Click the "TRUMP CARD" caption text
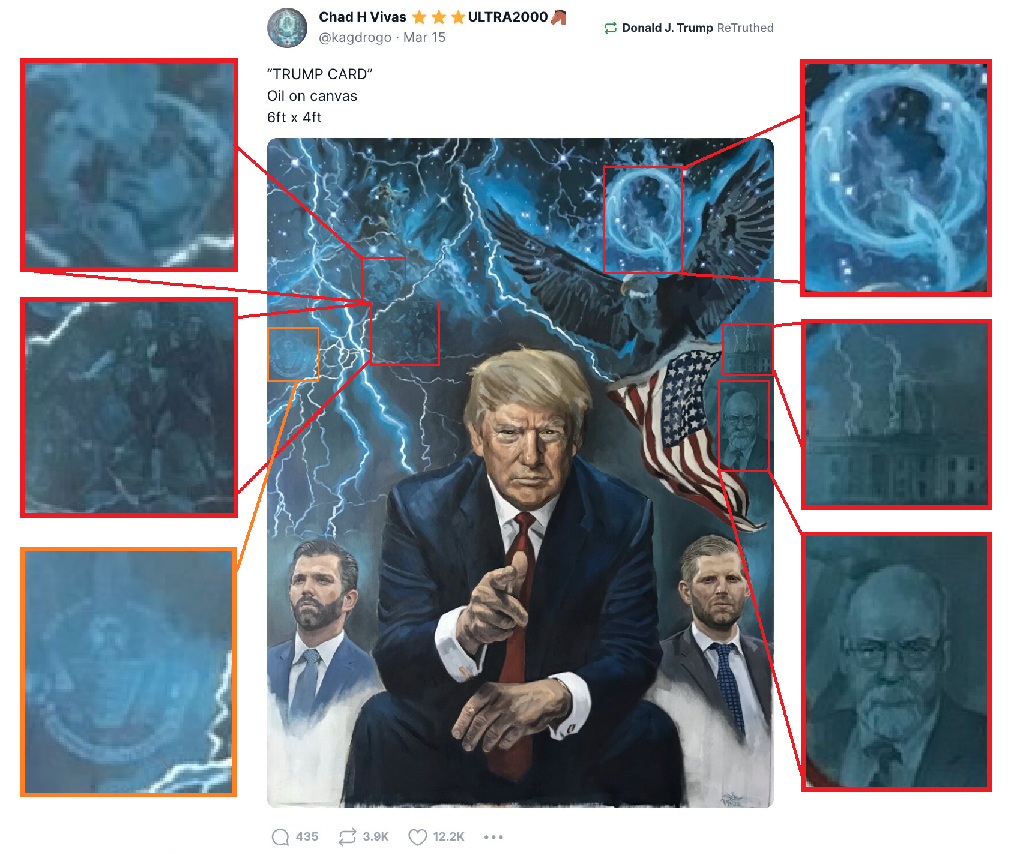Viewport: 1012px width, 854px height. point(319,74)
